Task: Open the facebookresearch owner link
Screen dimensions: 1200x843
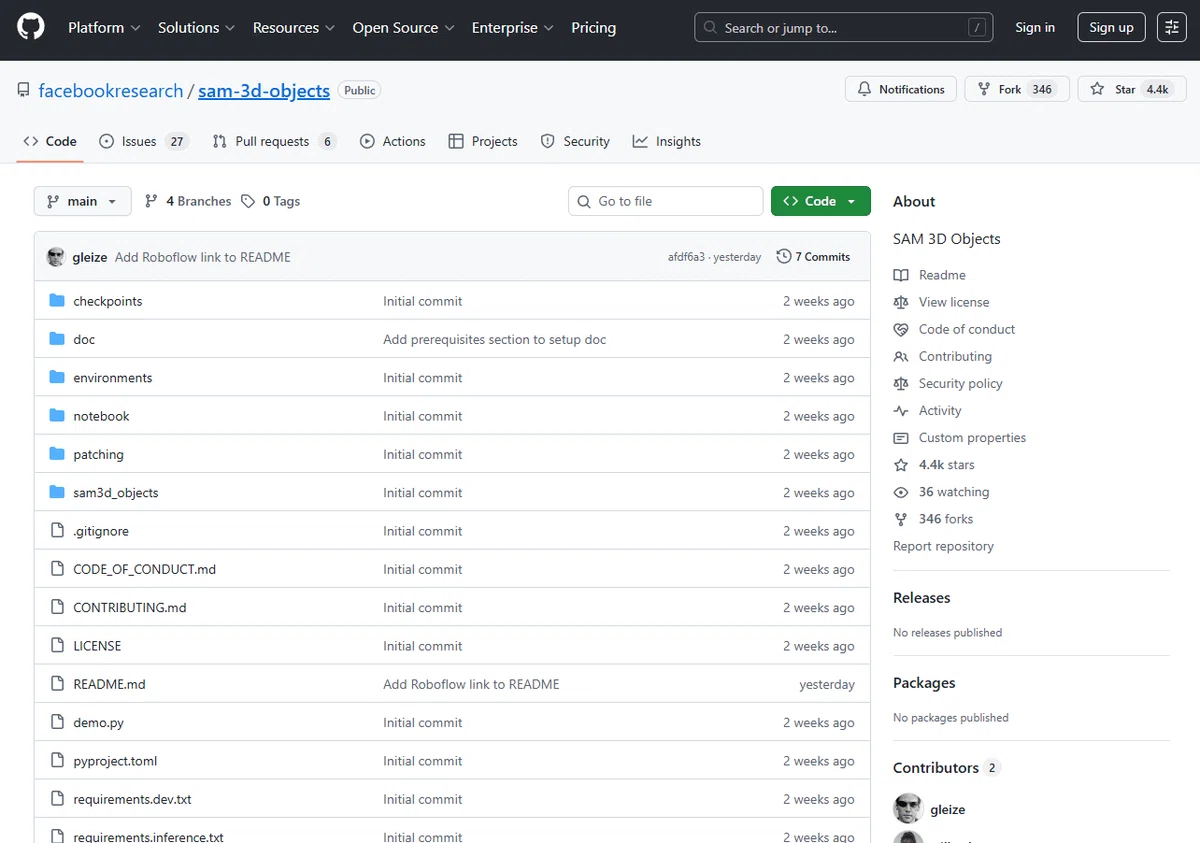Action: point(111,91)
